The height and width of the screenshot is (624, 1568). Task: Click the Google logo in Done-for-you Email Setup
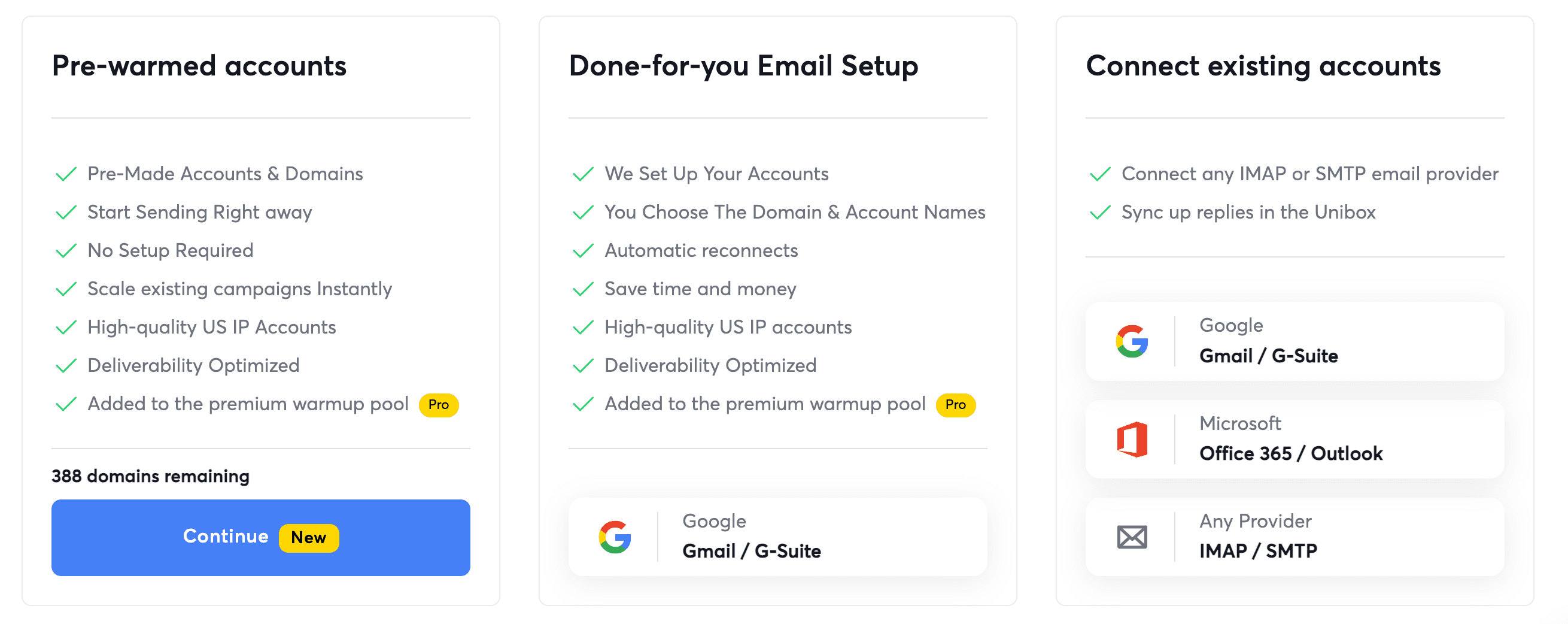pyautogui.click(x=615, y=537)
